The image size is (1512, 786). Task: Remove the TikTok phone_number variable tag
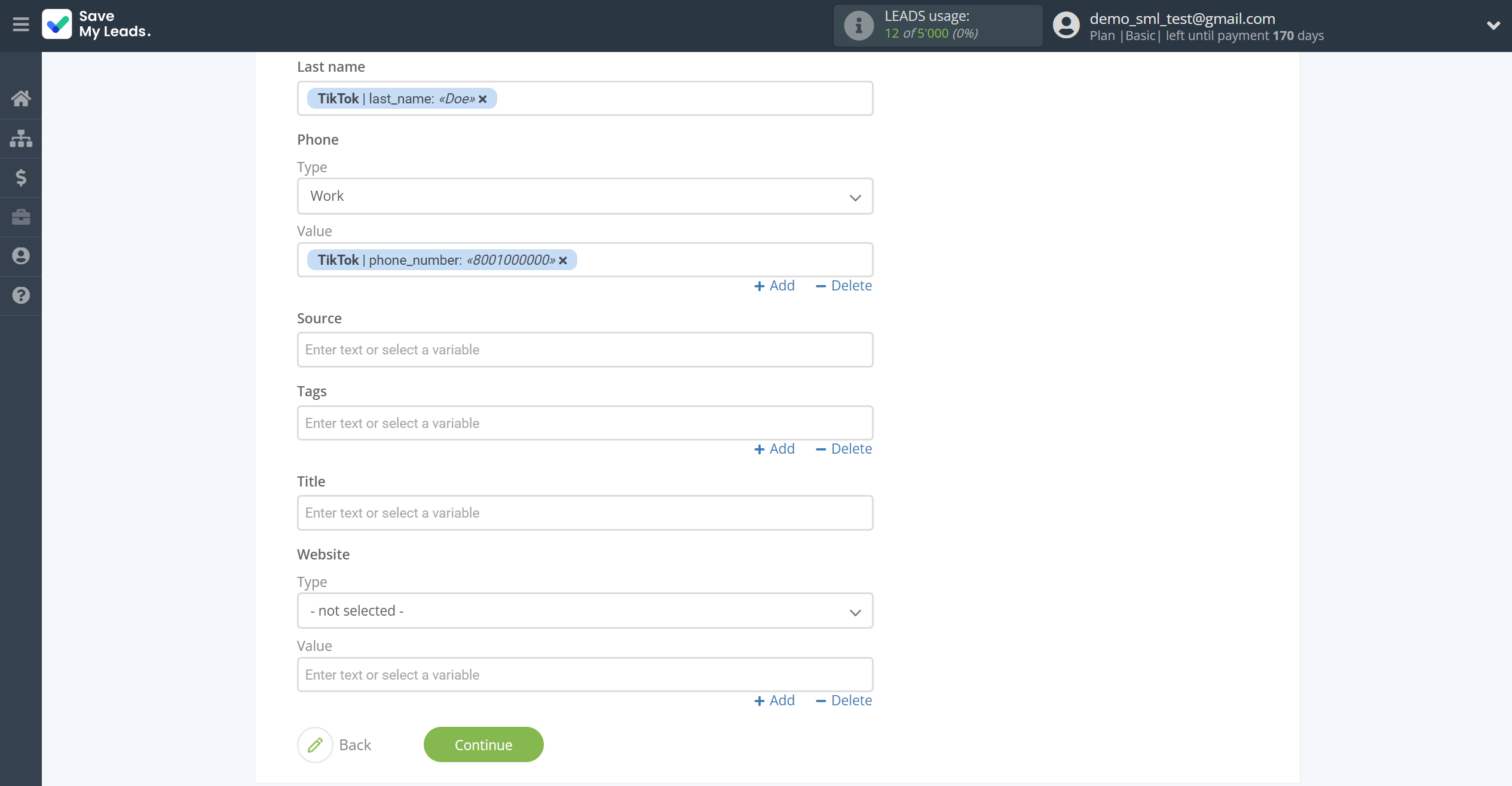pyautogui.click(x=563, y=261)
